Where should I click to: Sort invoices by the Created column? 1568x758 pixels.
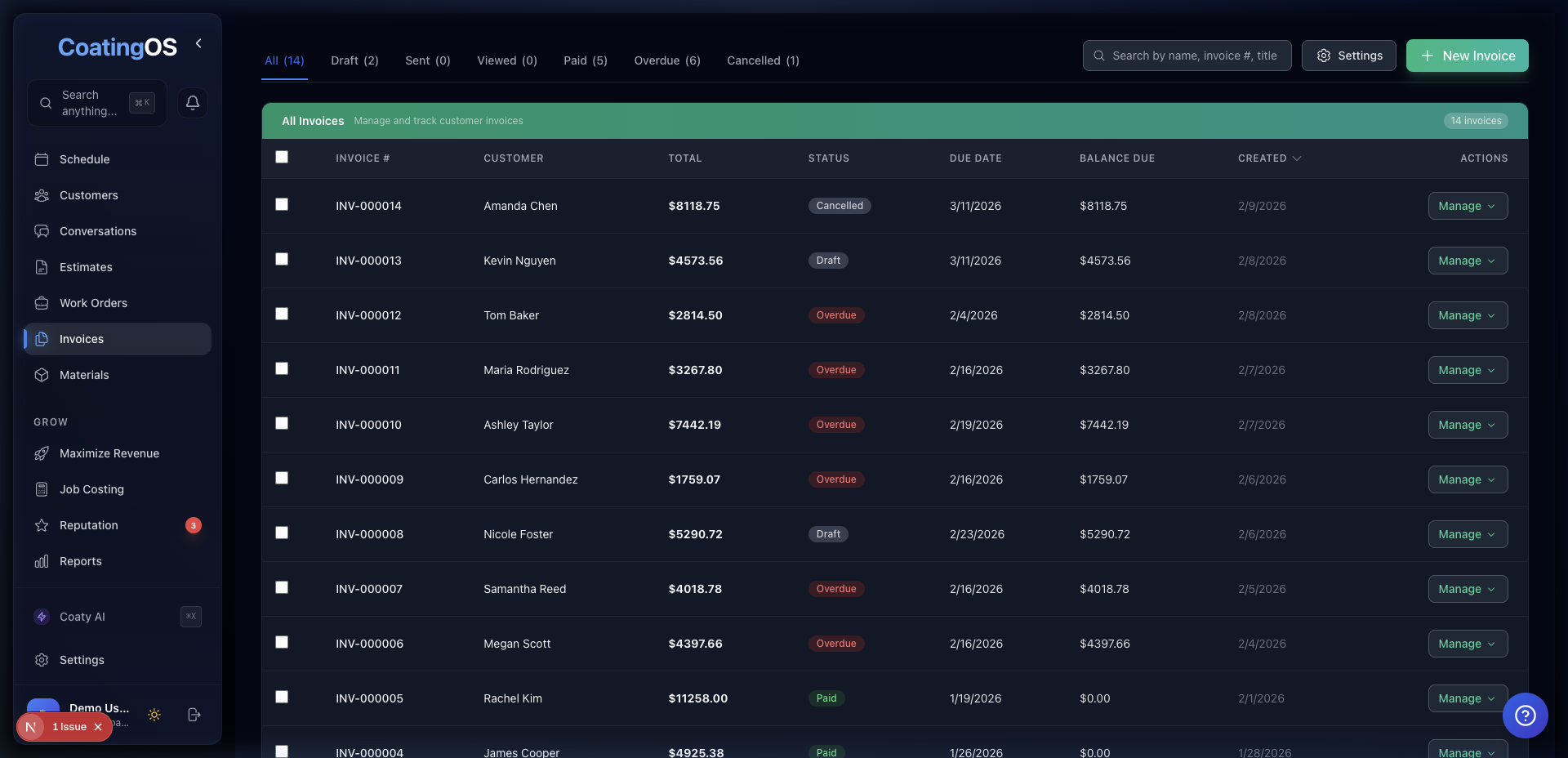1268,158
